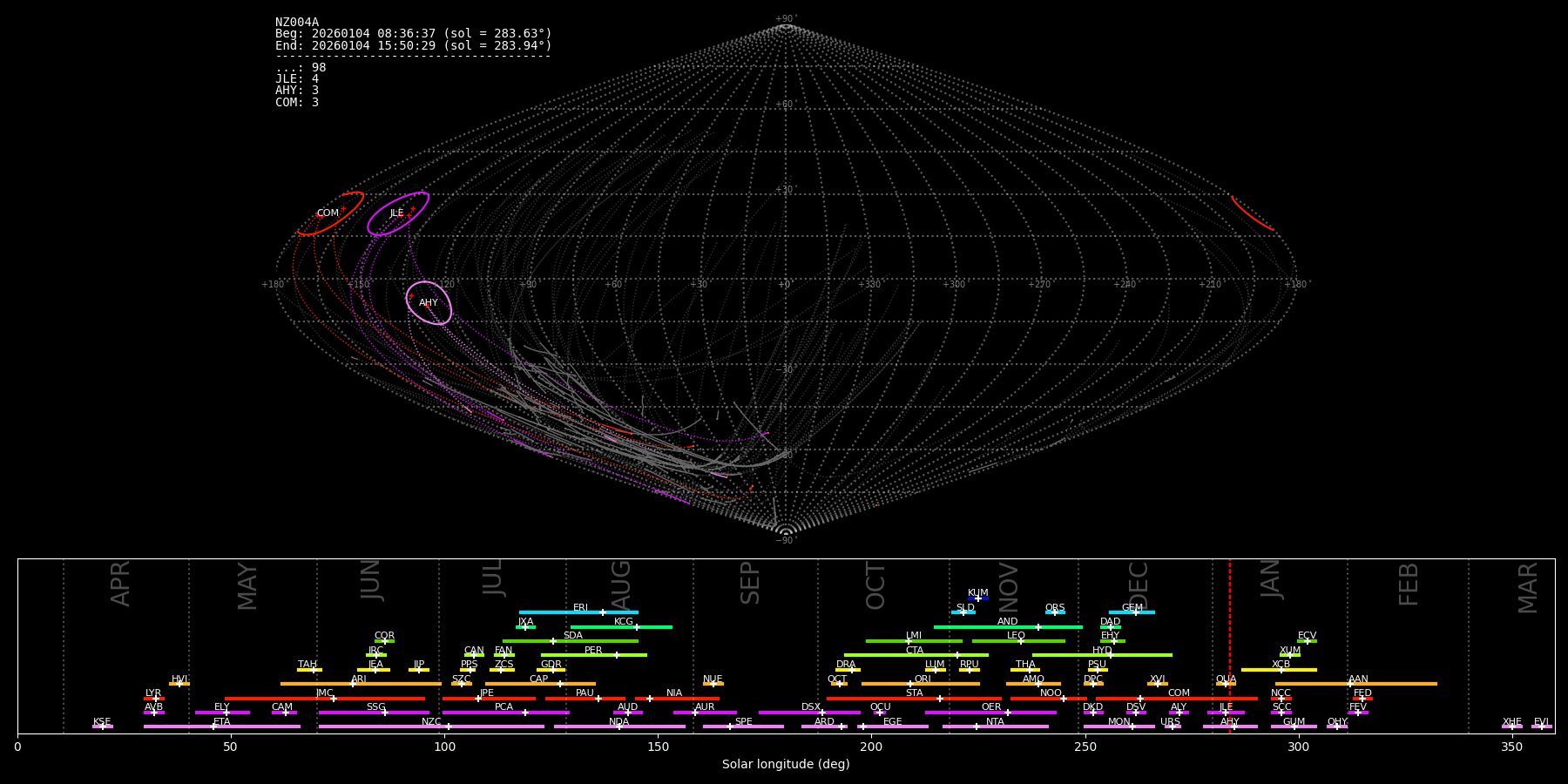Click the KUM shower label in timeline
The width and height of the screenshot is (1568, 784).
tap(978, 593)
